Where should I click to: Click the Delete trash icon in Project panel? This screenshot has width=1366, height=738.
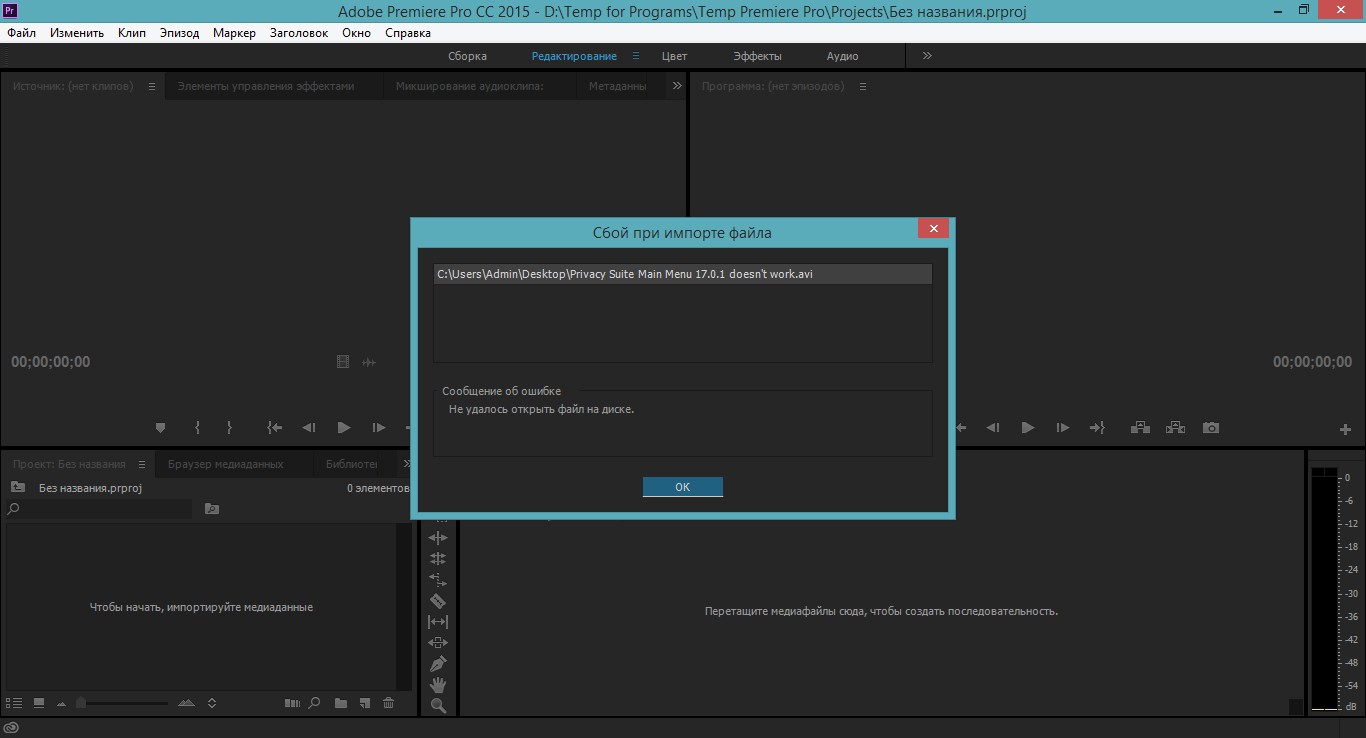click(389, 703)
